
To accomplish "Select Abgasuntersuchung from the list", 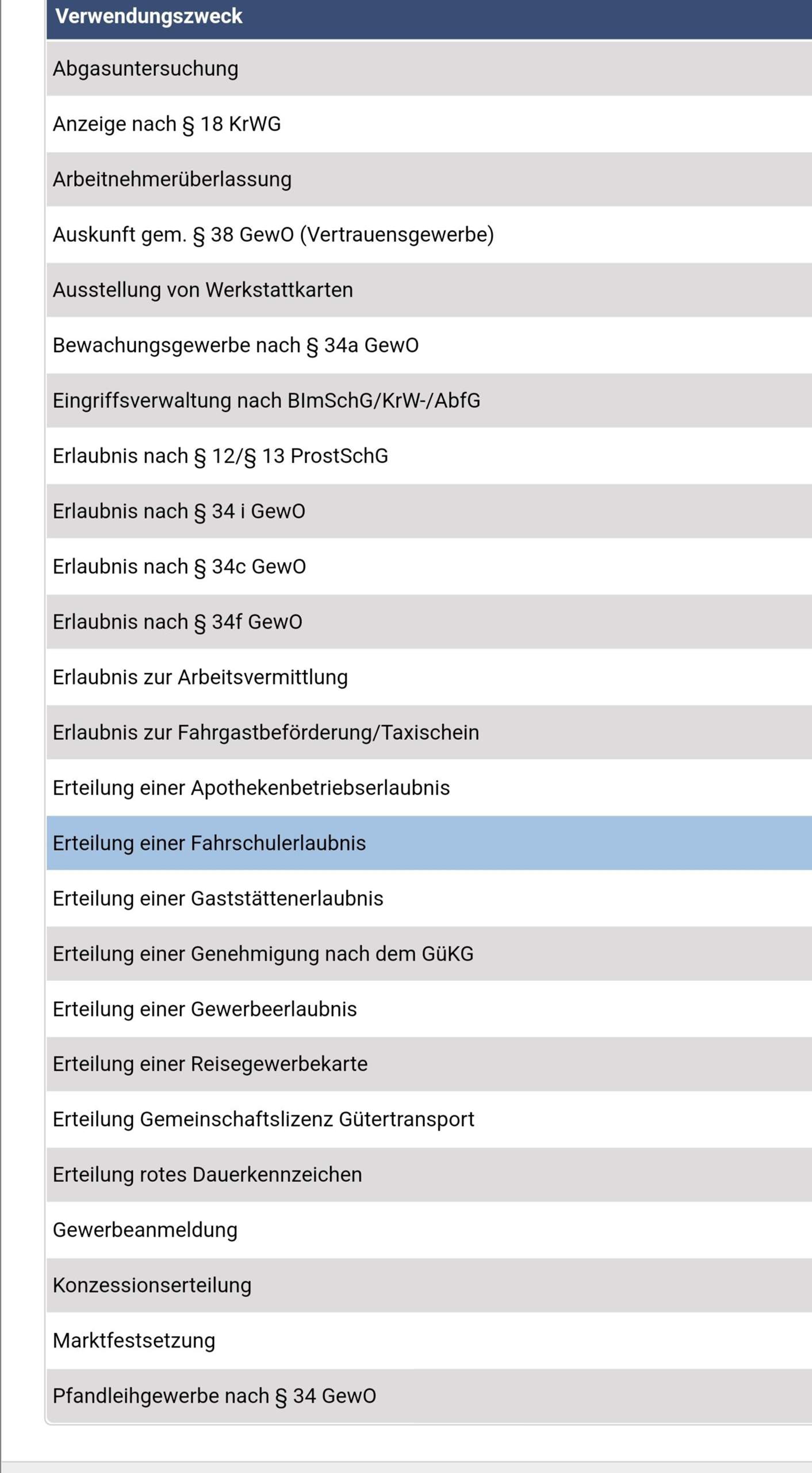I will click(x=145, y=69).
